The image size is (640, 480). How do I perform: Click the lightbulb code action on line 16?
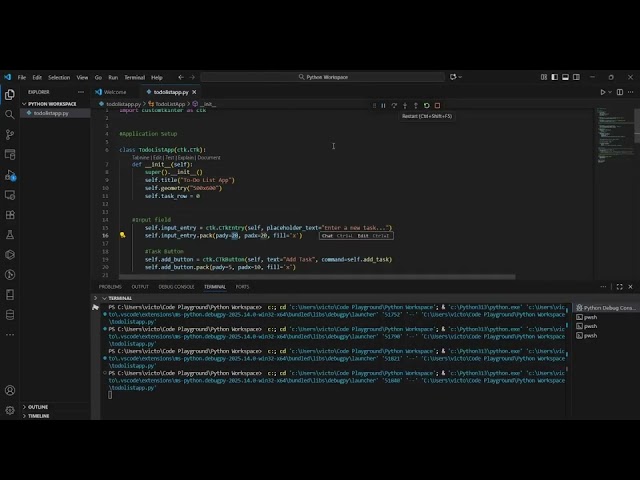(x=122, y=235)
